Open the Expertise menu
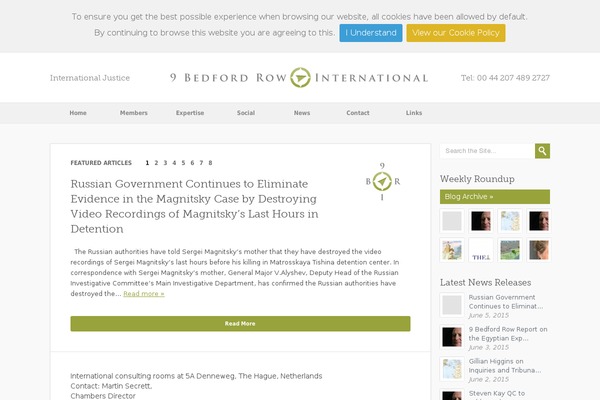The width and height of the screenshot is (600, 400). [x=190, y=113]
